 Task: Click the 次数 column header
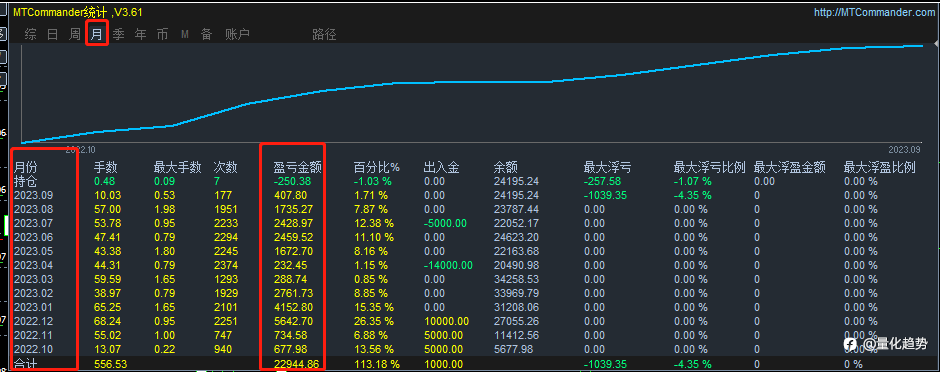click(225, 168)
